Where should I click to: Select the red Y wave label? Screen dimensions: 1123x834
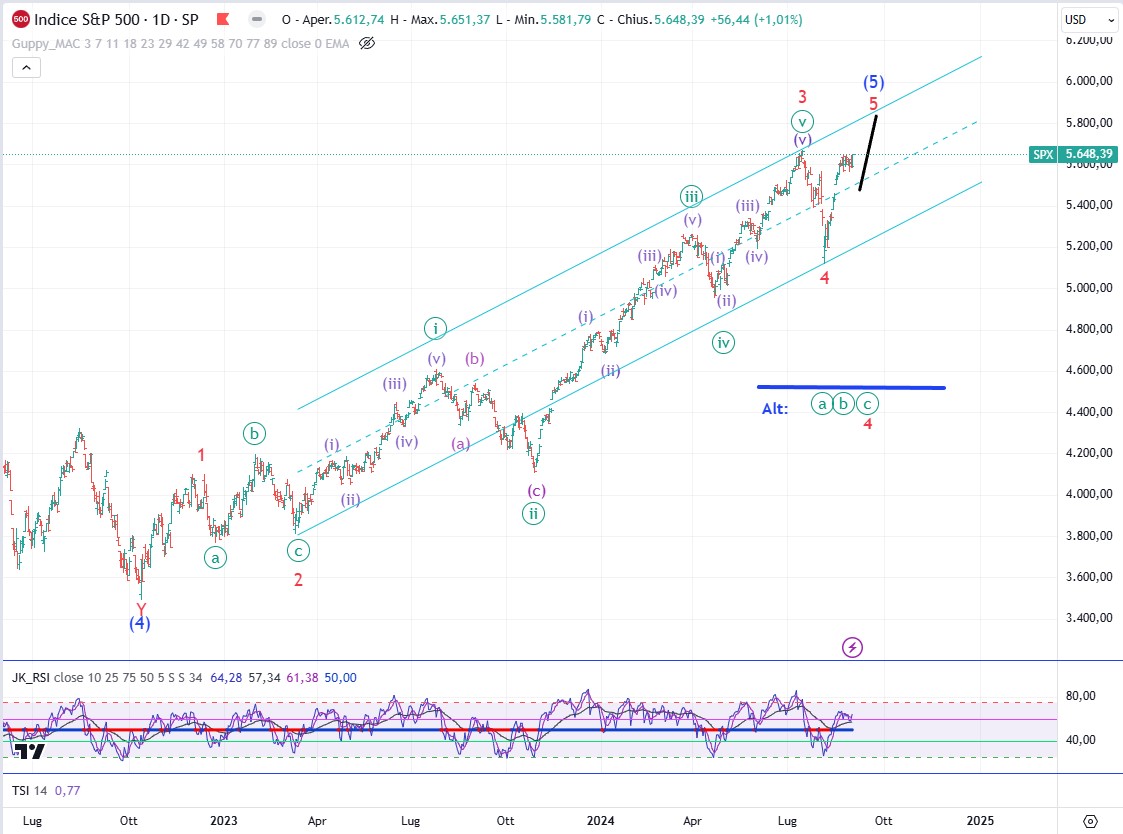[x=140, y=610]
